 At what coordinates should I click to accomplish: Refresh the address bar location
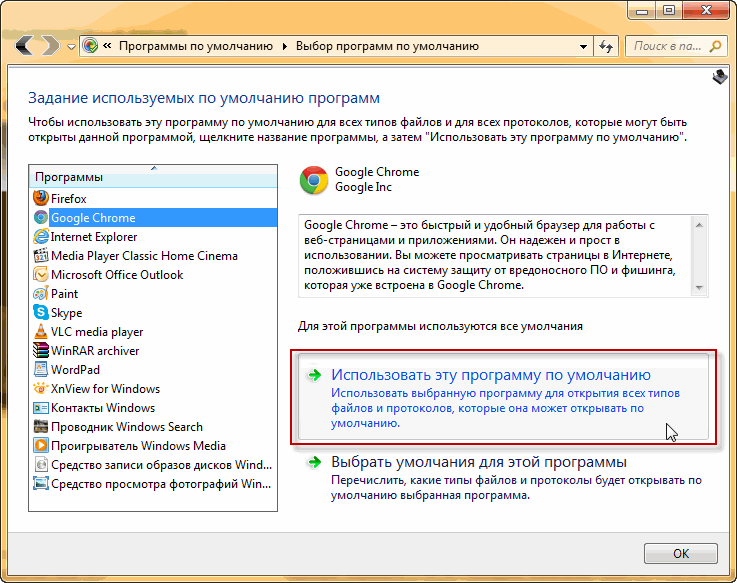(606, 46)
